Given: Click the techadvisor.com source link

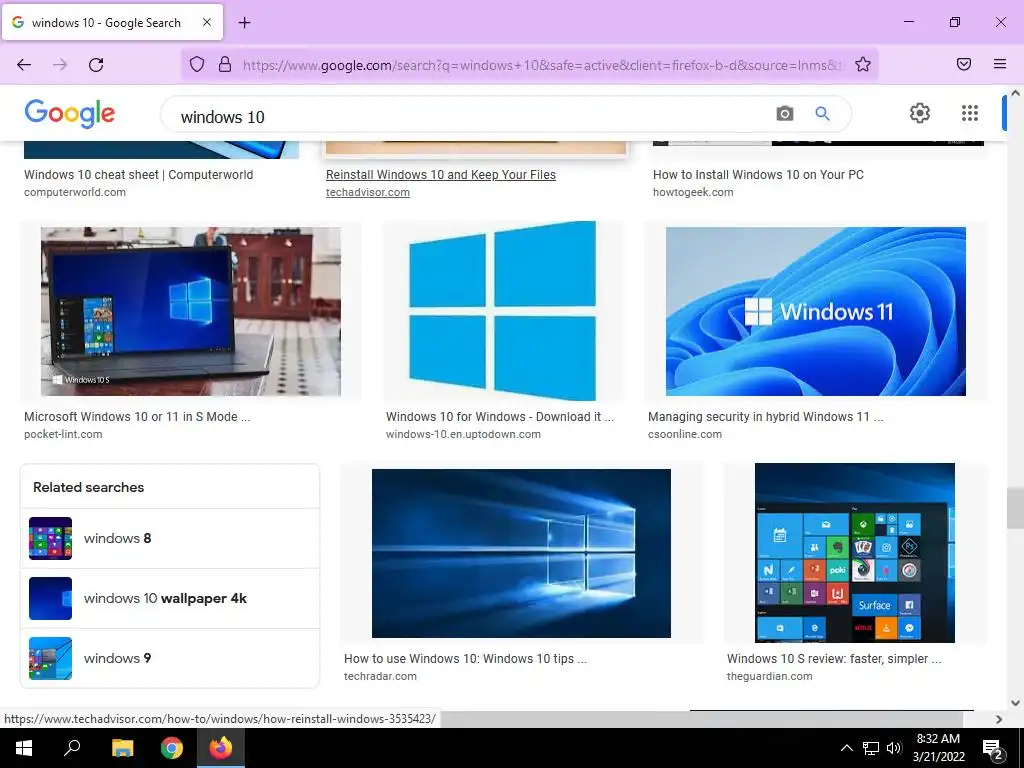Looking at the screenshot, I should point(368,192).
